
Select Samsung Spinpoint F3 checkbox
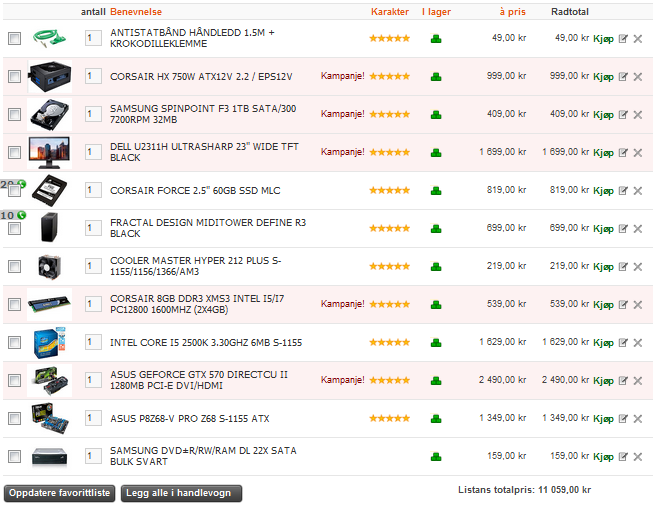[x=14, y=114]
